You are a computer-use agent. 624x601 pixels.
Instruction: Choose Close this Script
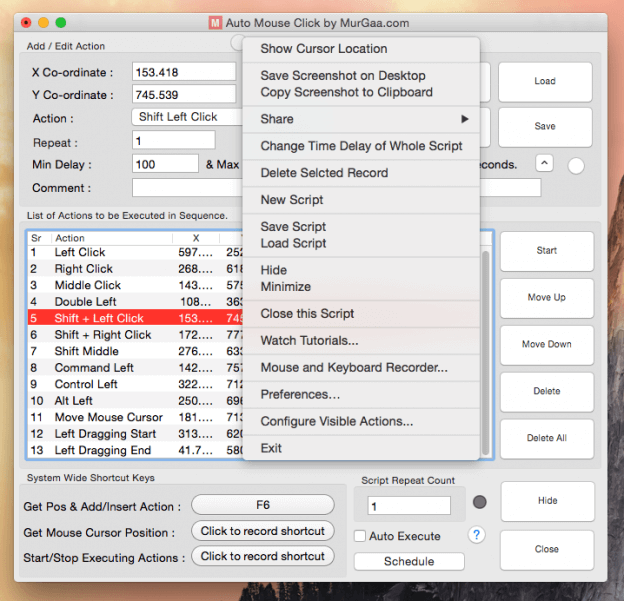click(x=361, y=314)
